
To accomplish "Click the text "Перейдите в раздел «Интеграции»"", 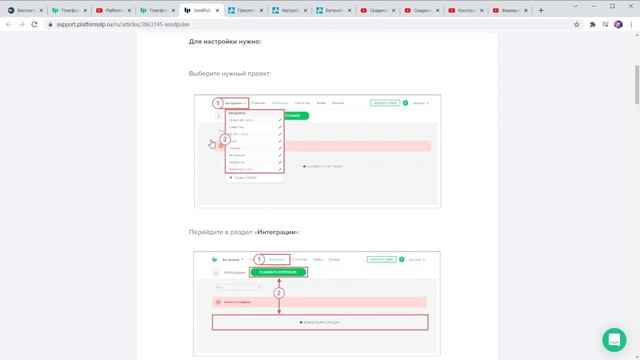I will click(244, 232).
